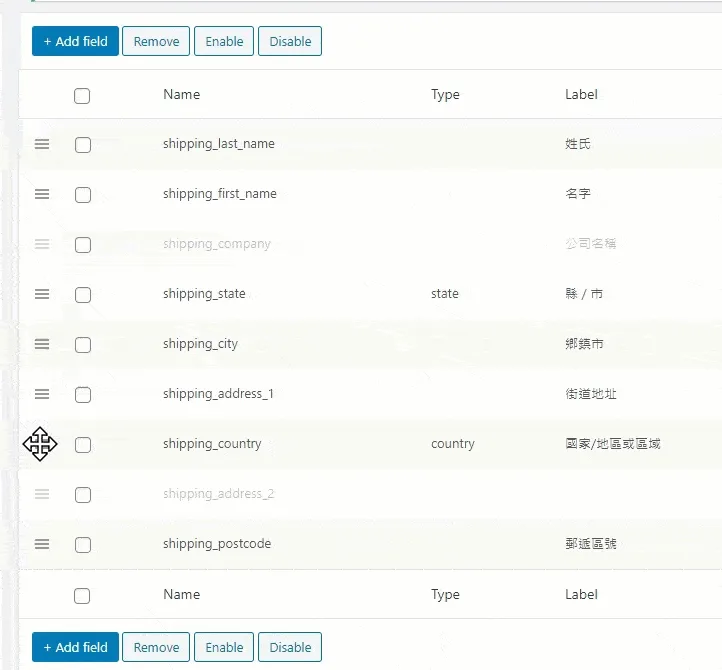Image resolution: width=722 pixels, height=670 pixels.
Task: Click the top Remove button
Action: (x=156, y=41)
